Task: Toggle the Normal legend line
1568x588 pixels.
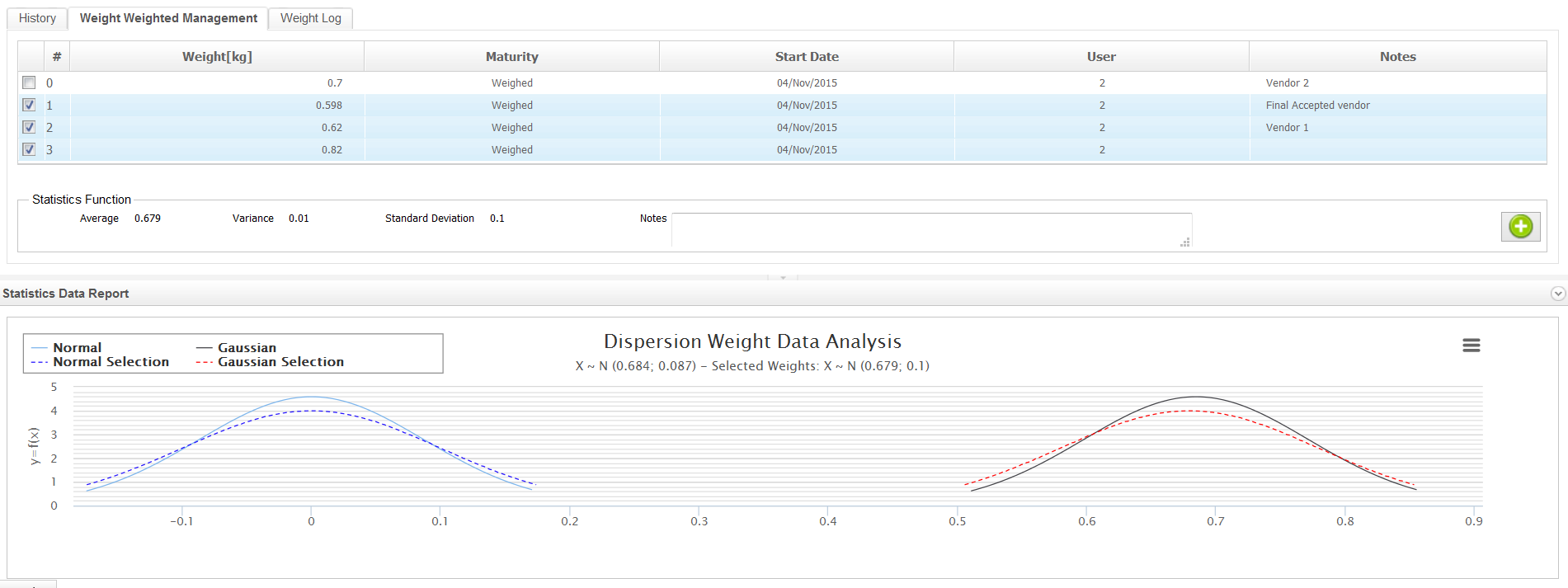Action: [x=66, y=348]
